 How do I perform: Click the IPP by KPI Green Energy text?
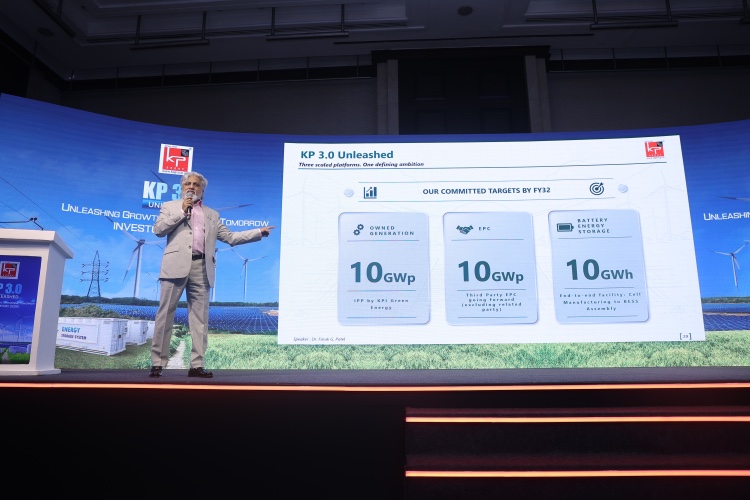(381, 304)
